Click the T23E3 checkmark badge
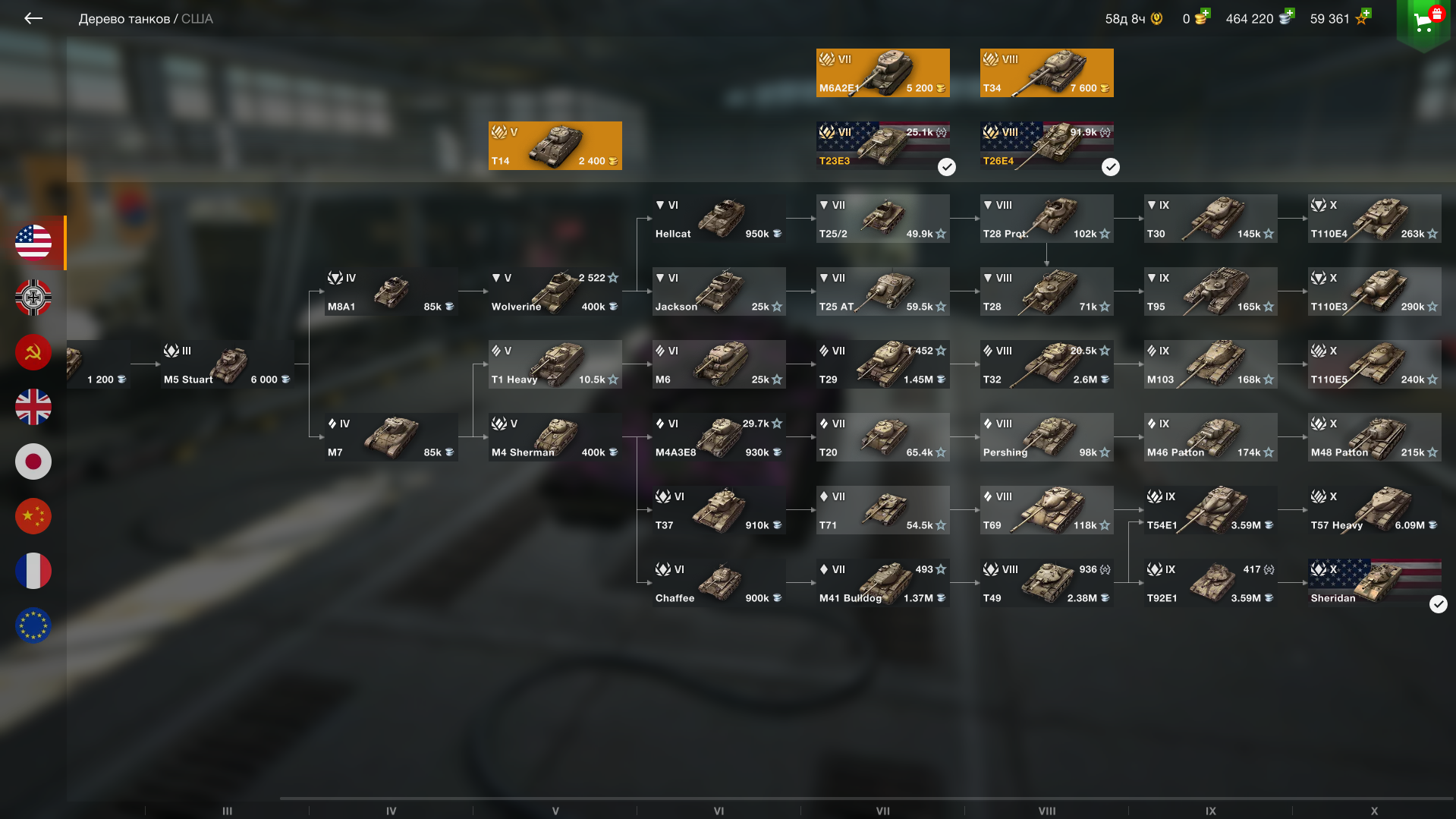The image size is (1456, 819). [947, 167]
